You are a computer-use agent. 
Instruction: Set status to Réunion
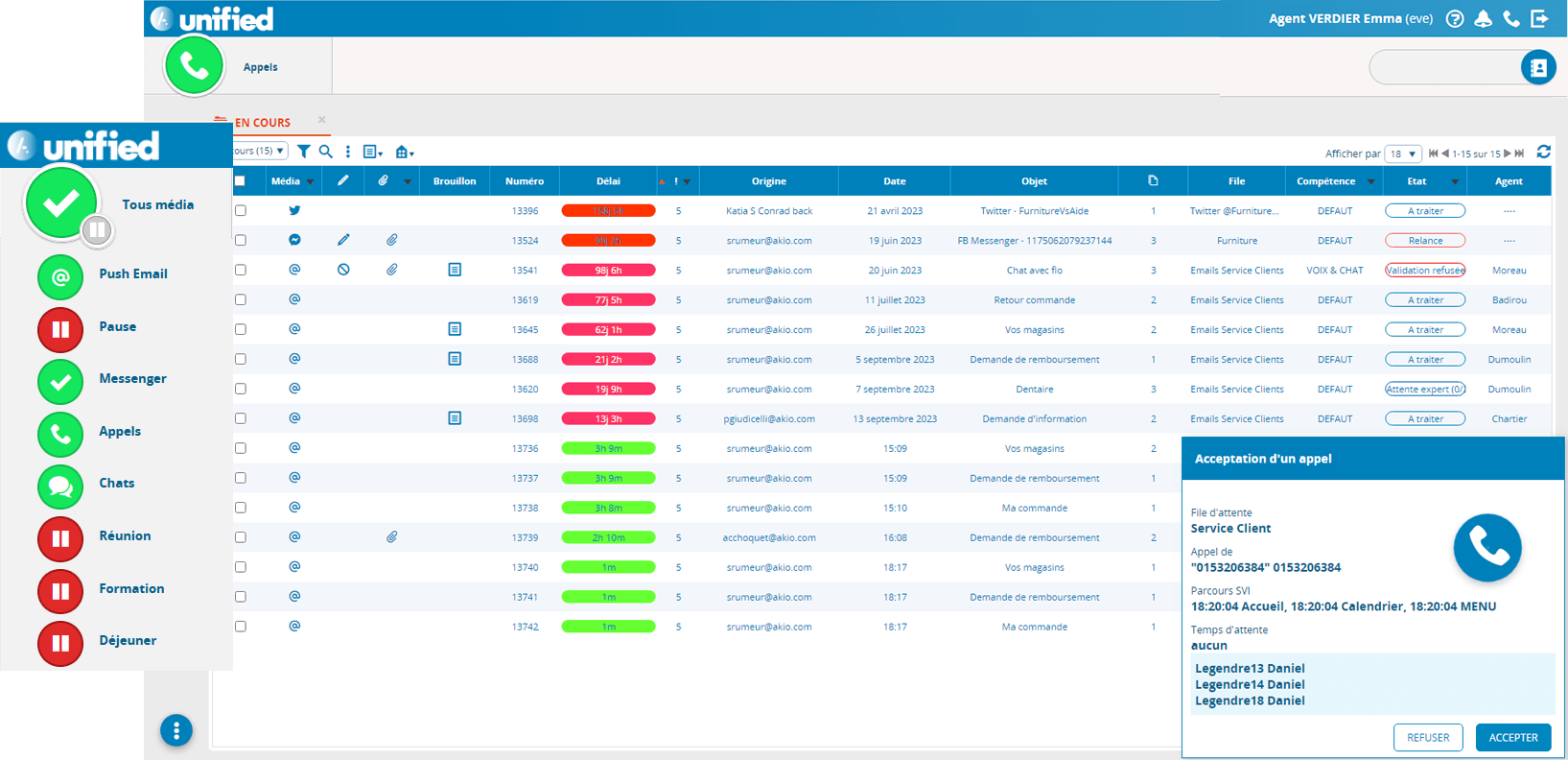pos(60,539)
